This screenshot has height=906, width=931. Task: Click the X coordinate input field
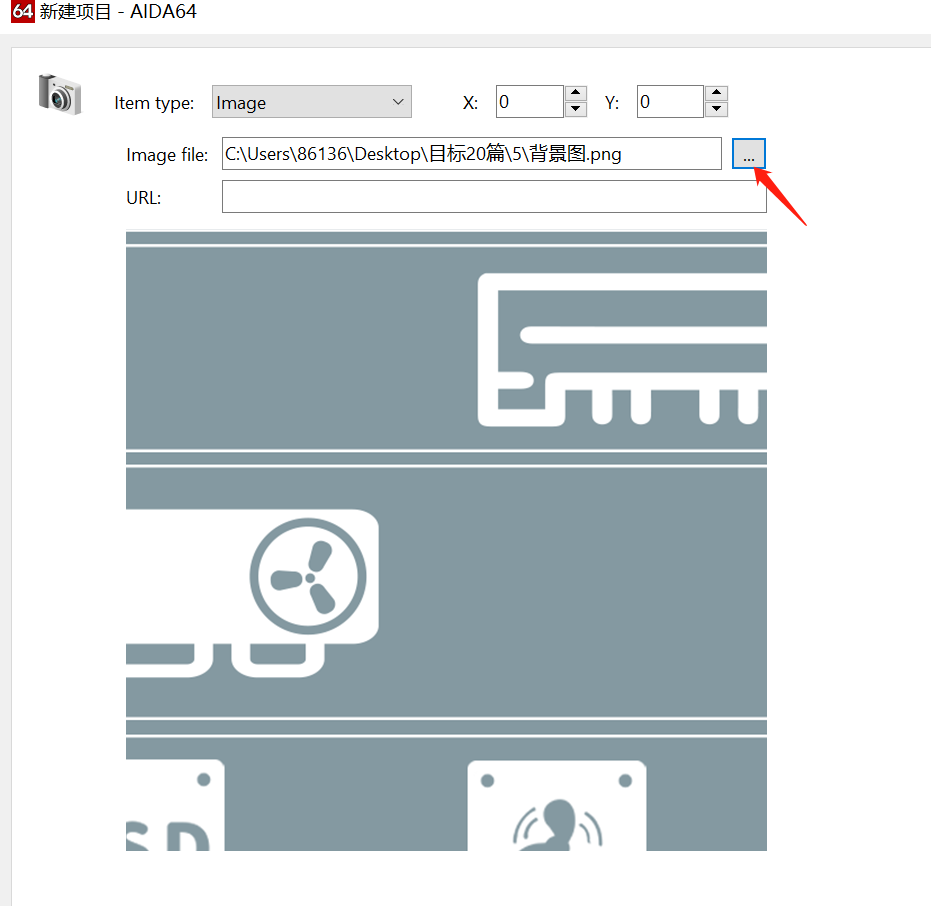click(x=529, y=102)
